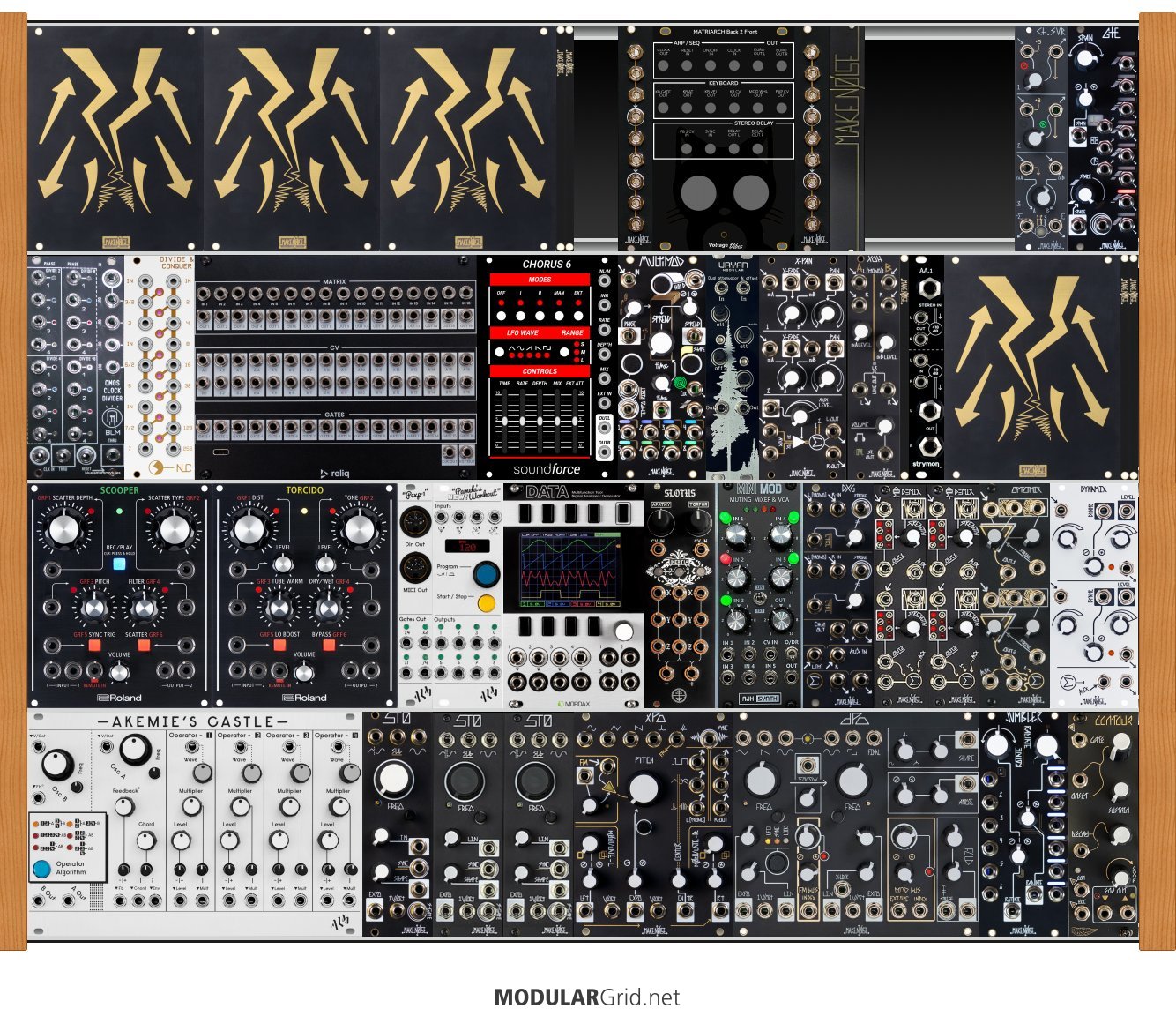Click the 120 tempo display on Pamela's Workout

point(466,547)
